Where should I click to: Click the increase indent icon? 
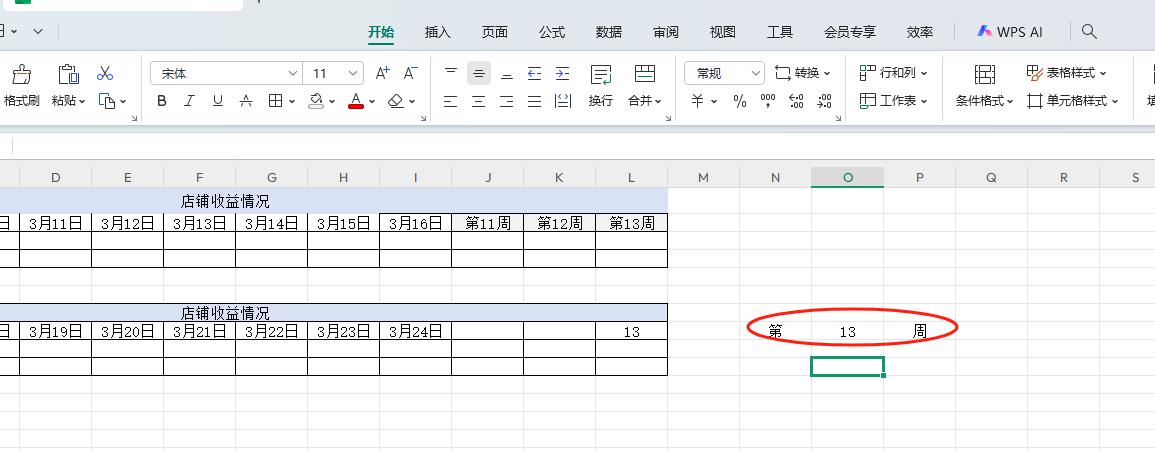(x=563, y=73)
